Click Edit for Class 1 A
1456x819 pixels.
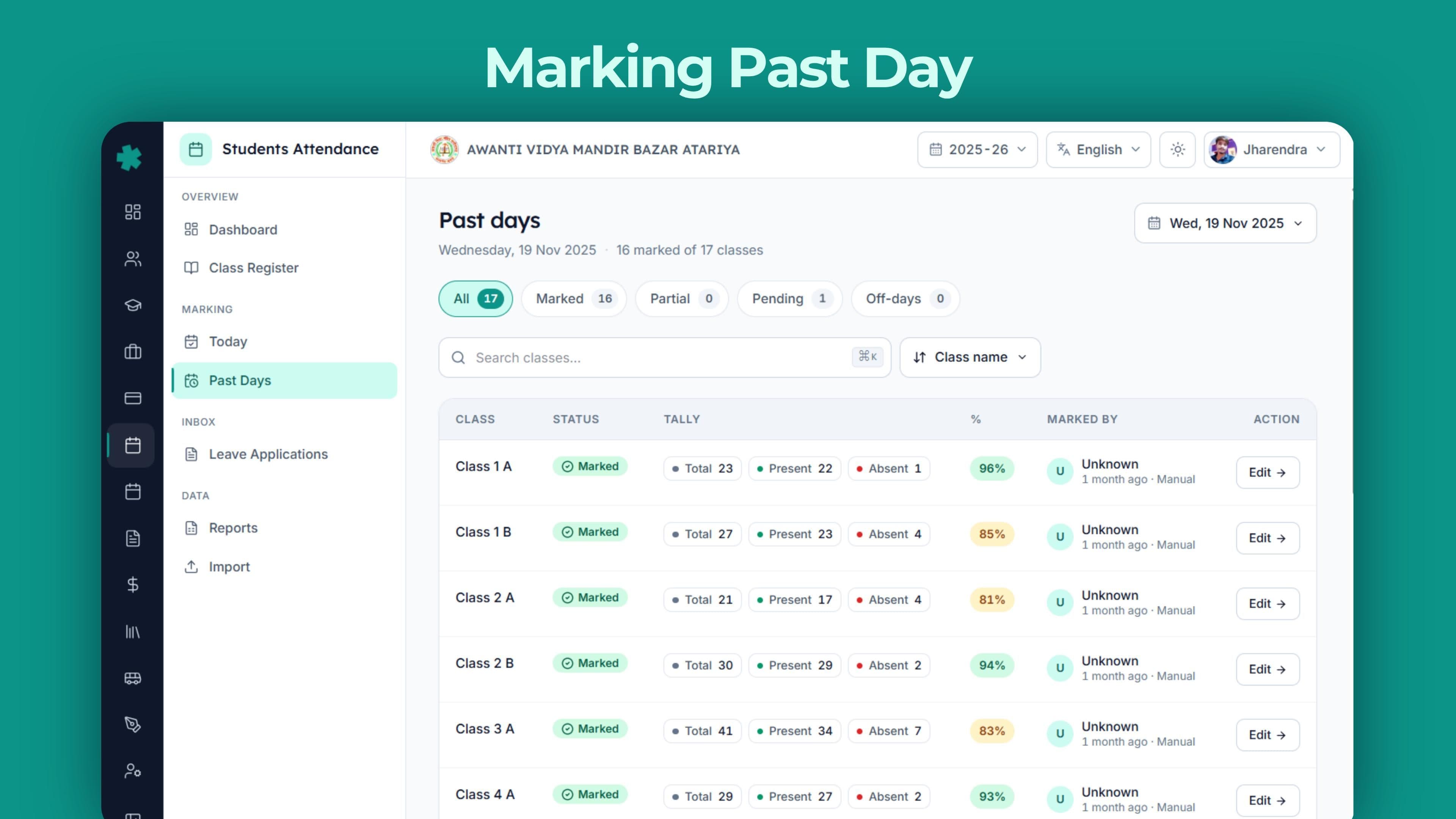point(1267,472)
